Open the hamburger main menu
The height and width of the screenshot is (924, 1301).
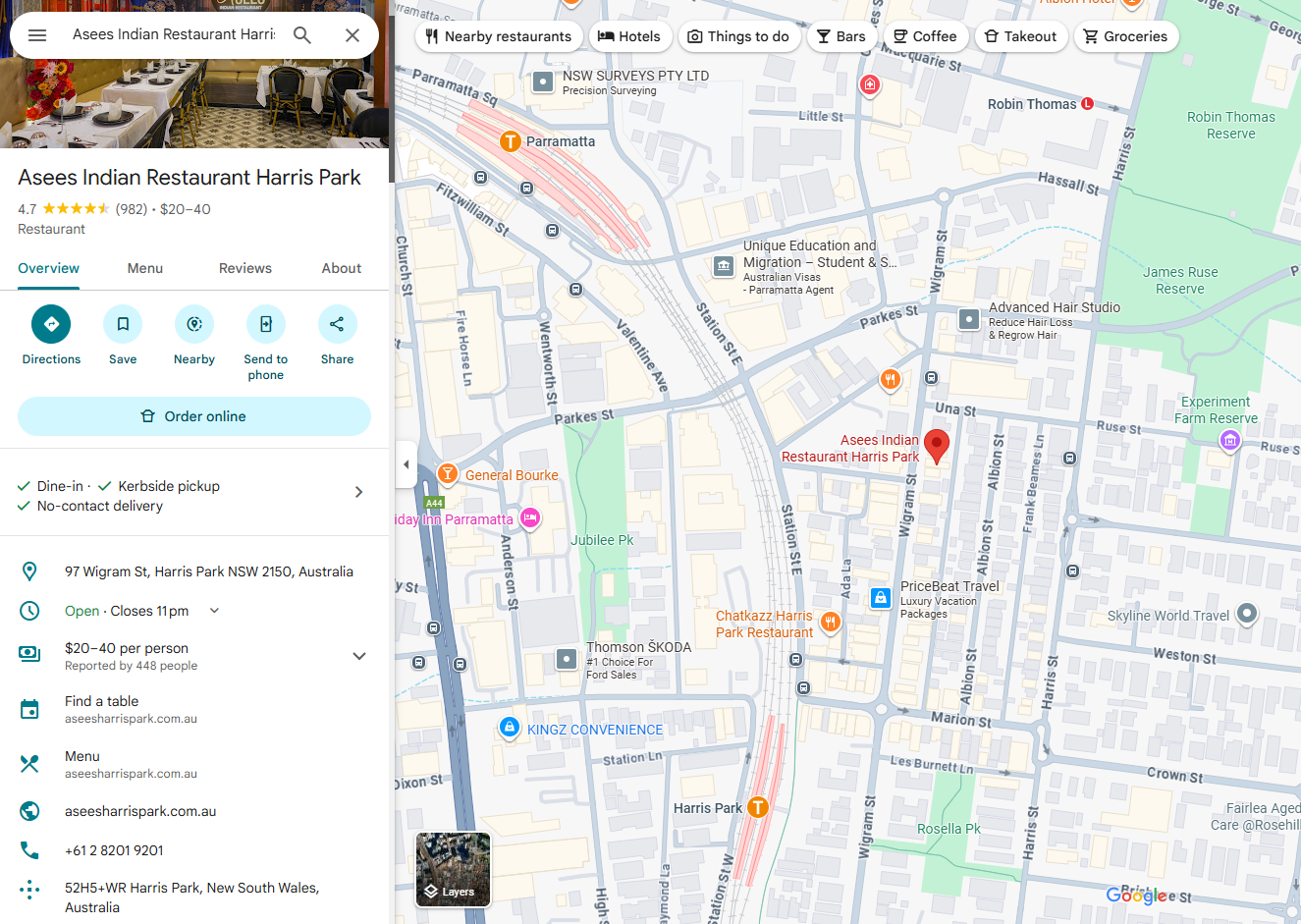37,35
